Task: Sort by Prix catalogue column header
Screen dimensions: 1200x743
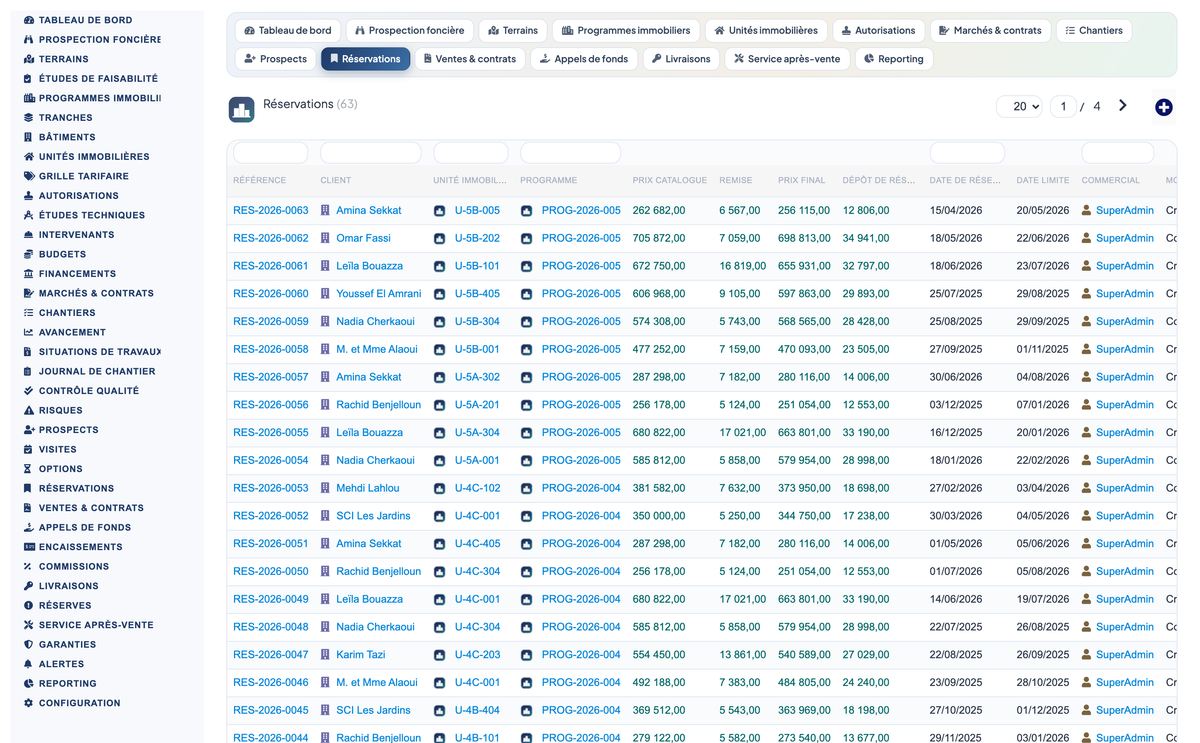Action: pos(670,181)
